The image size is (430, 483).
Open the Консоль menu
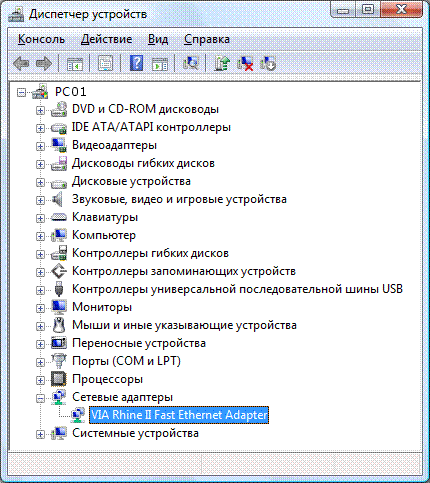(41, 39)
